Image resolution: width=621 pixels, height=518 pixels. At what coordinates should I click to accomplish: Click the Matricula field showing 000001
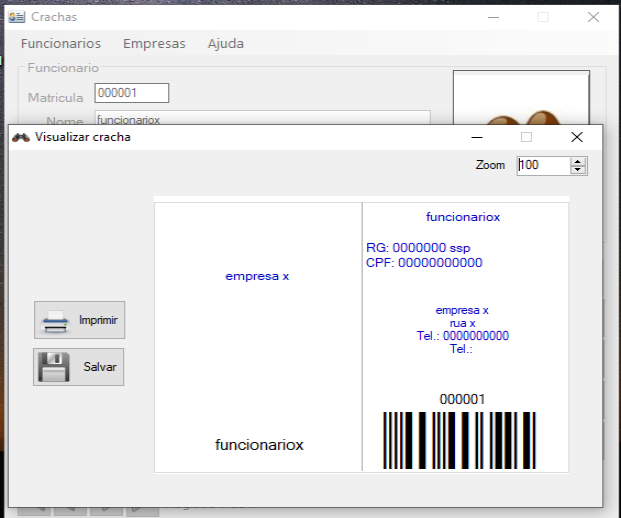click(x=131, y=93)
